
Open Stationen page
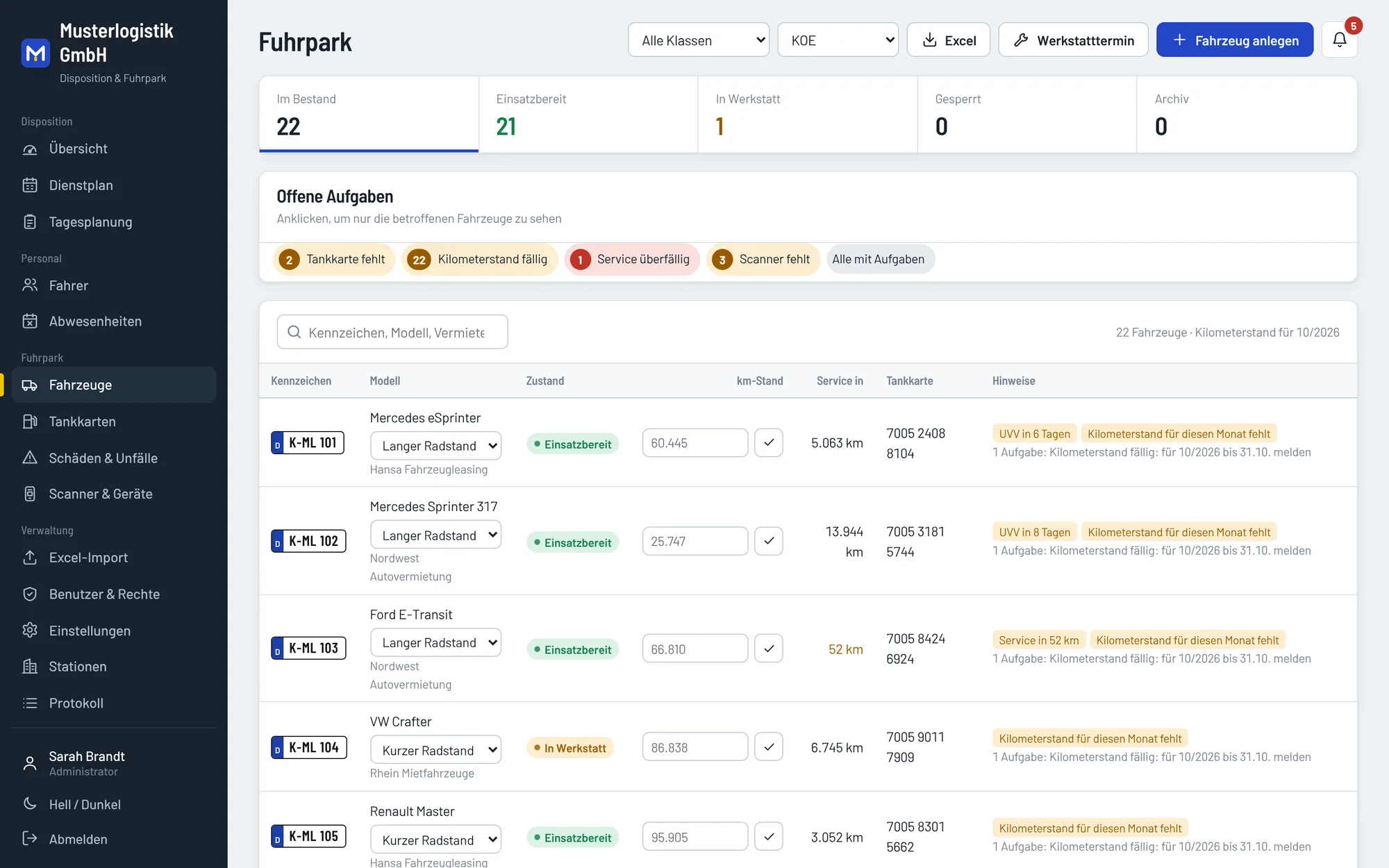[114, 667]
